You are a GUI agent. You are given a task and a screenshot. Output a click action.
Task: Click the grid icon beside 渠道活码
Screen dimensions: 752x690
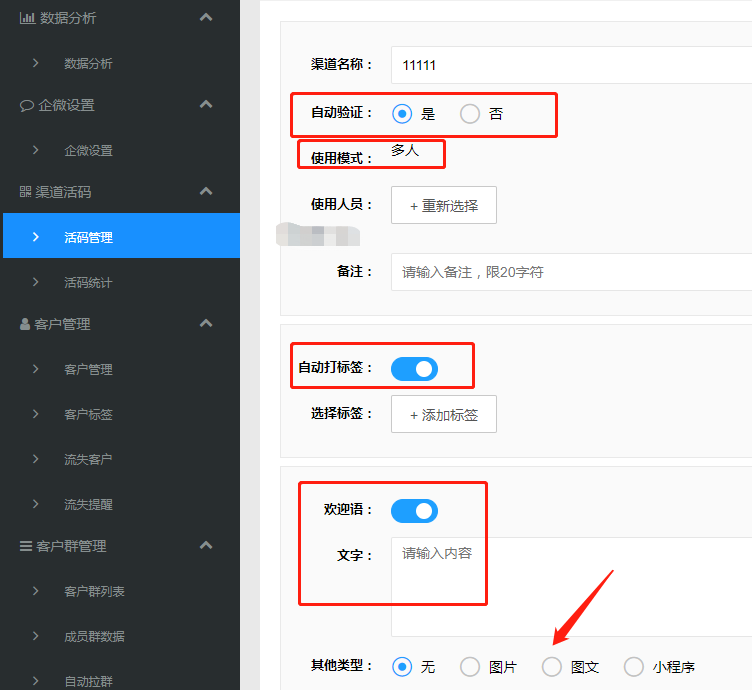(x=26, y=192)
